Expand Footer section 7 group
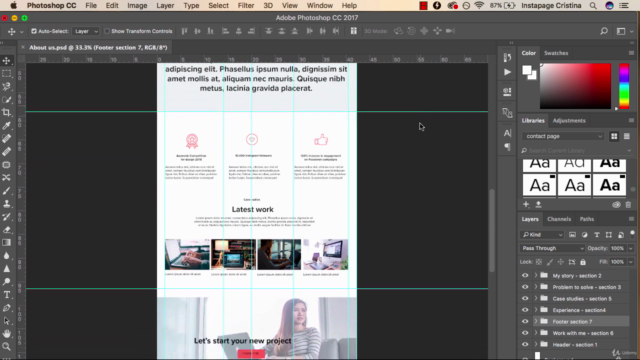640x360 pixels. (x=536, y=322)
